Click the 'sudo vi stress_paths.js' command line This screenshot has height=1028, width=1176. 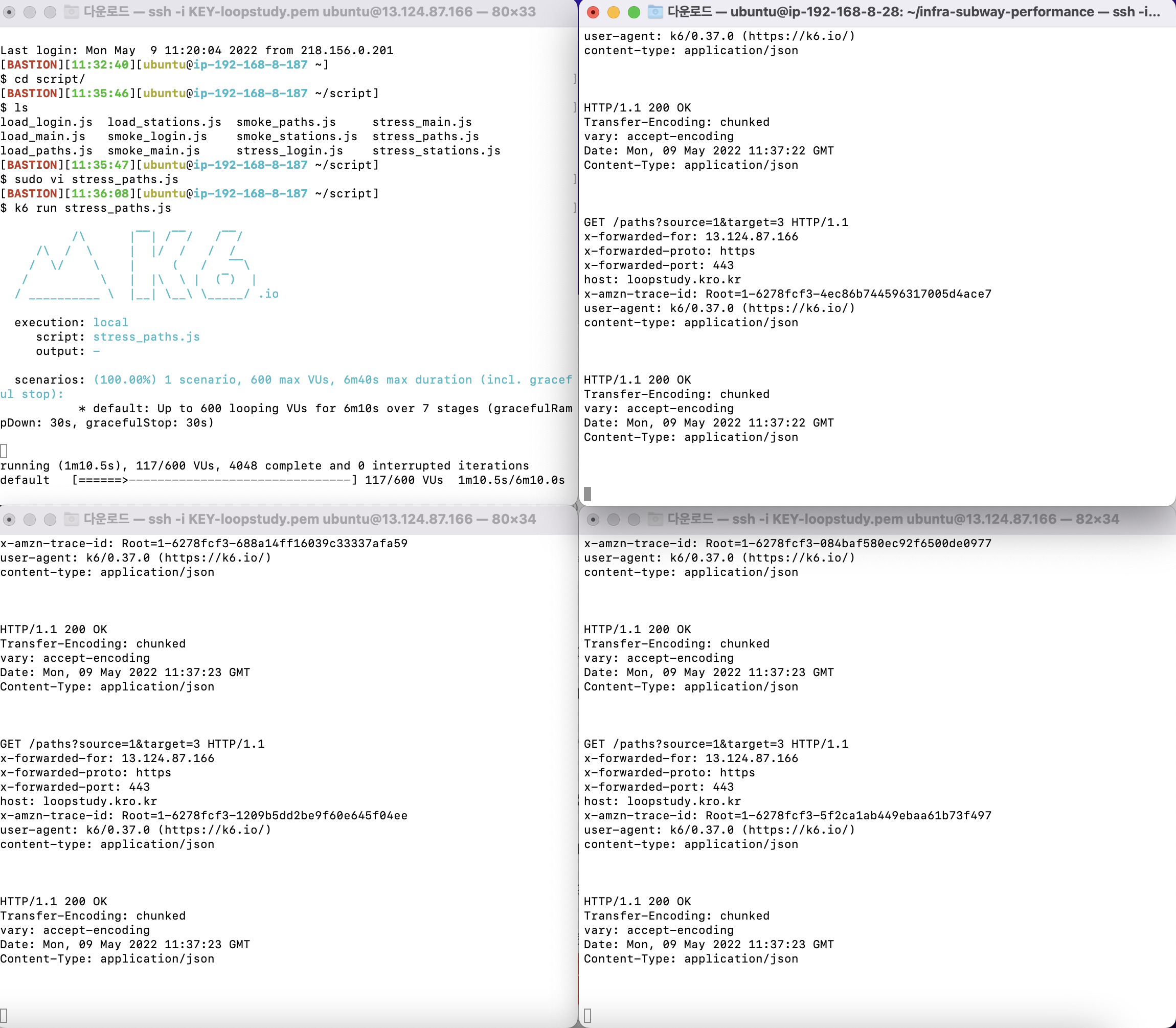[96, 180]
